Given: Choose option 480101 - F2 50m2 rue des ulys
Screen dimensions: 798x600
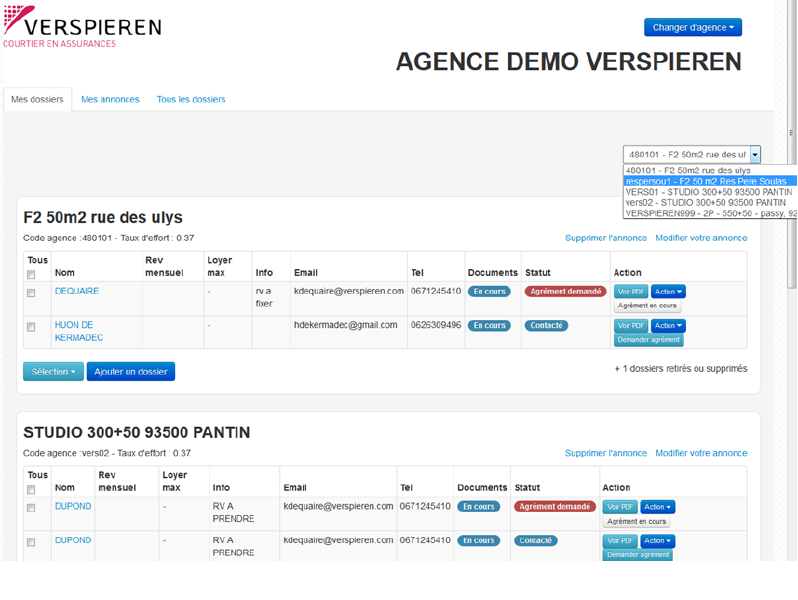Looking at the screenshot, I should (688, 170).
